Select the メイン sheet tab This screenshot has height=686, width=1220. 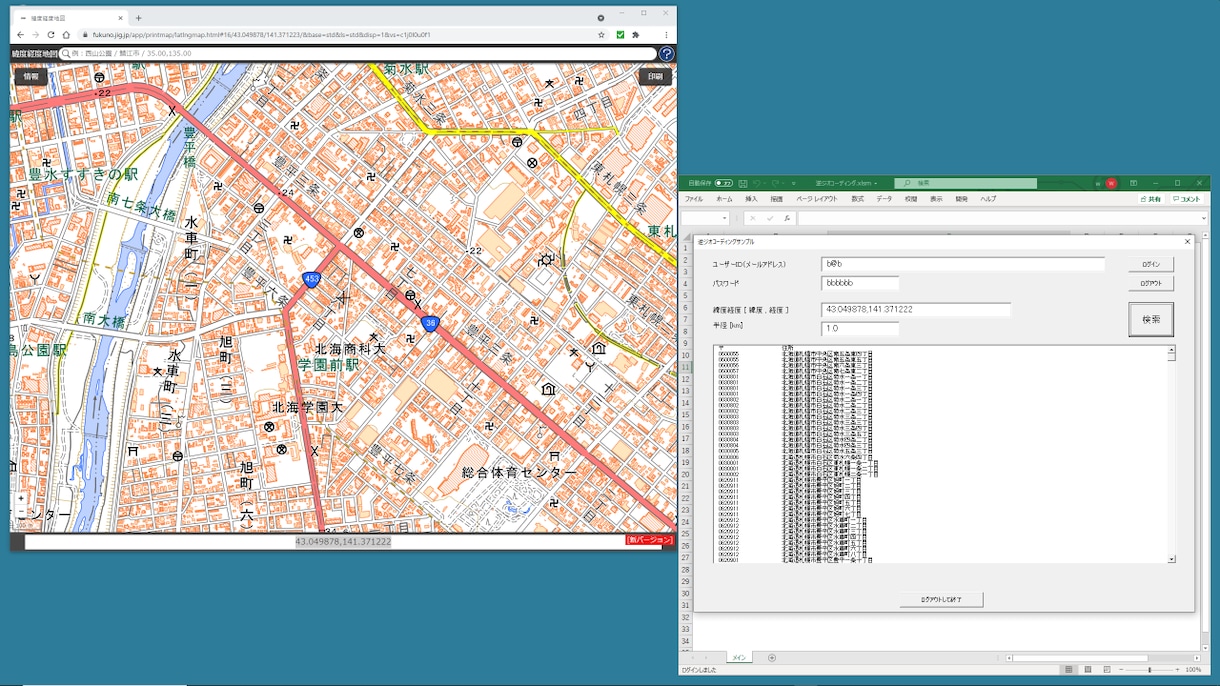pyautogui.click(x=738, y=658)
